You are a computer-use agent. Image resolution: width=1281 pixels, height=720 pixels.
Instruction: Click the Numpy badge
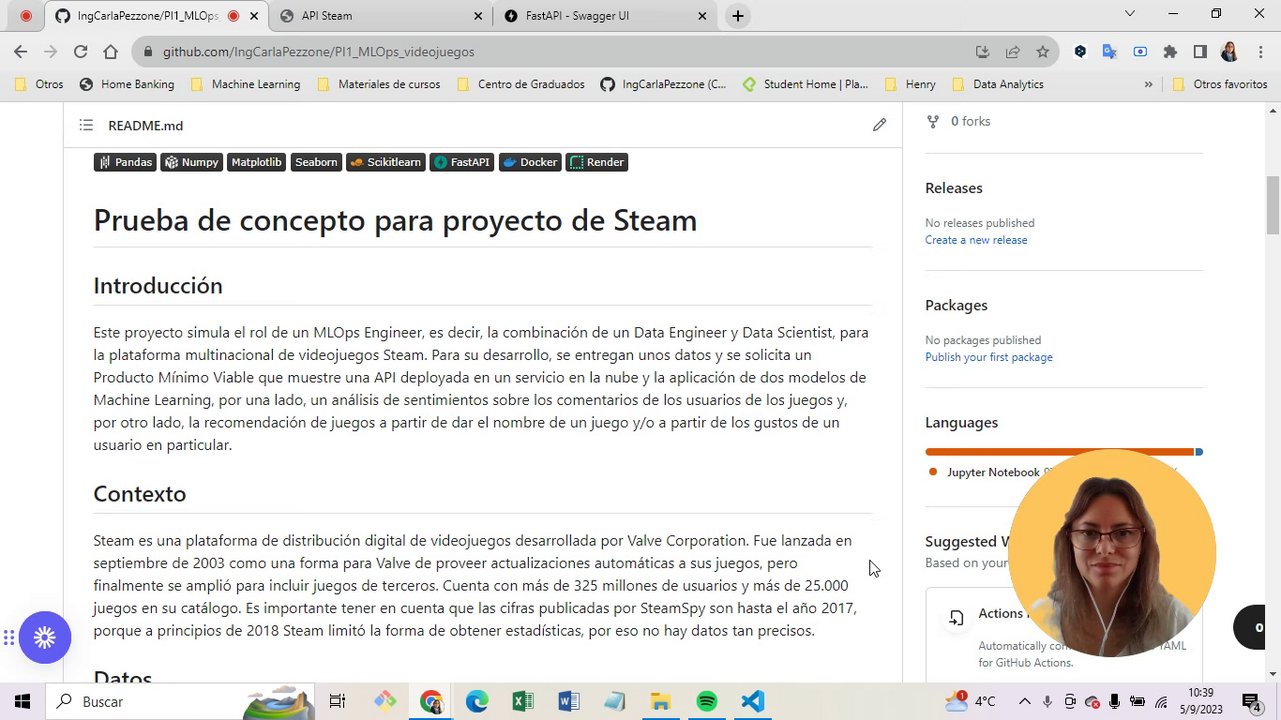[192, 162]
